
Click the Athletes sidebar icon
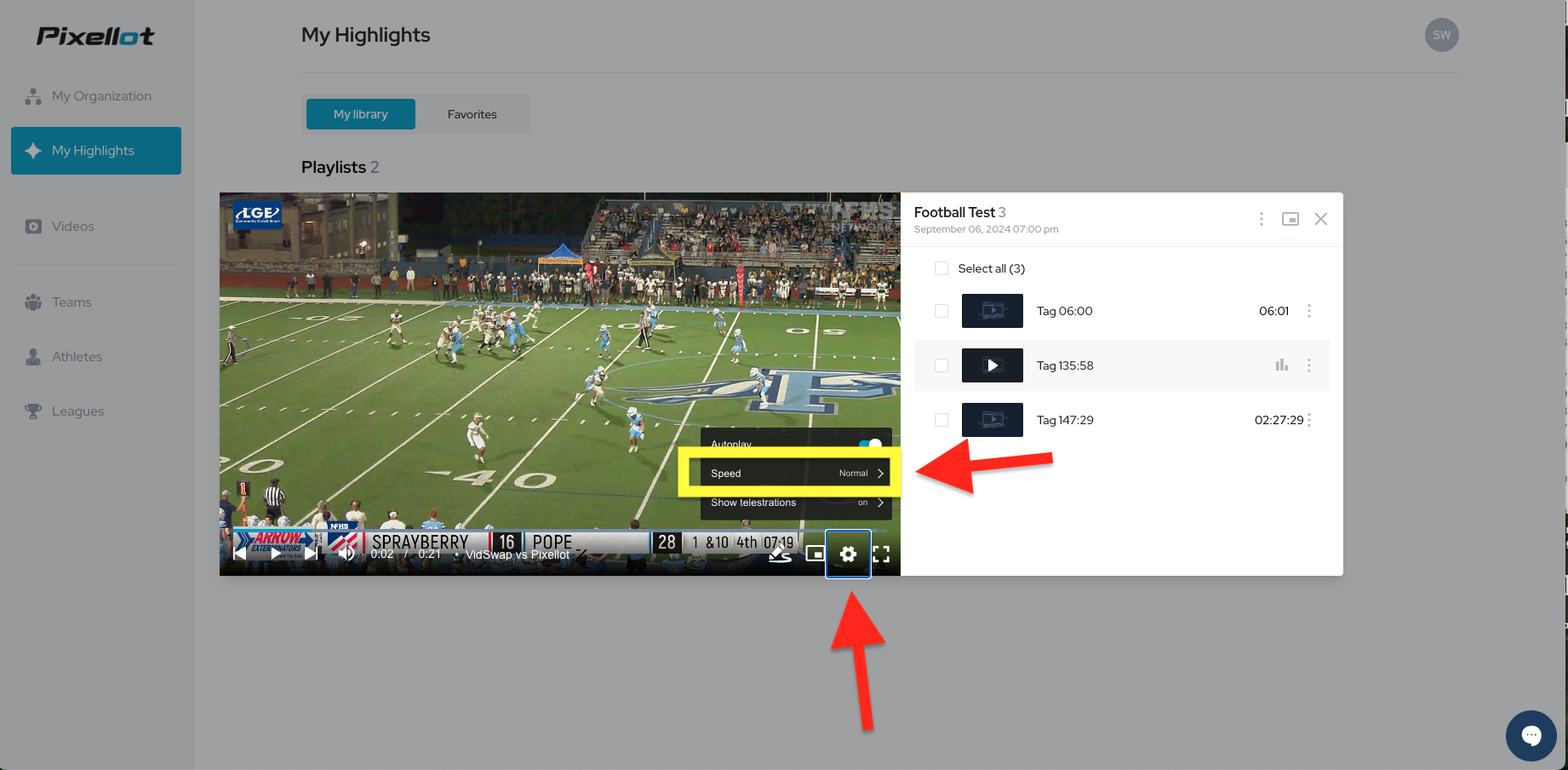click(33, 357)
